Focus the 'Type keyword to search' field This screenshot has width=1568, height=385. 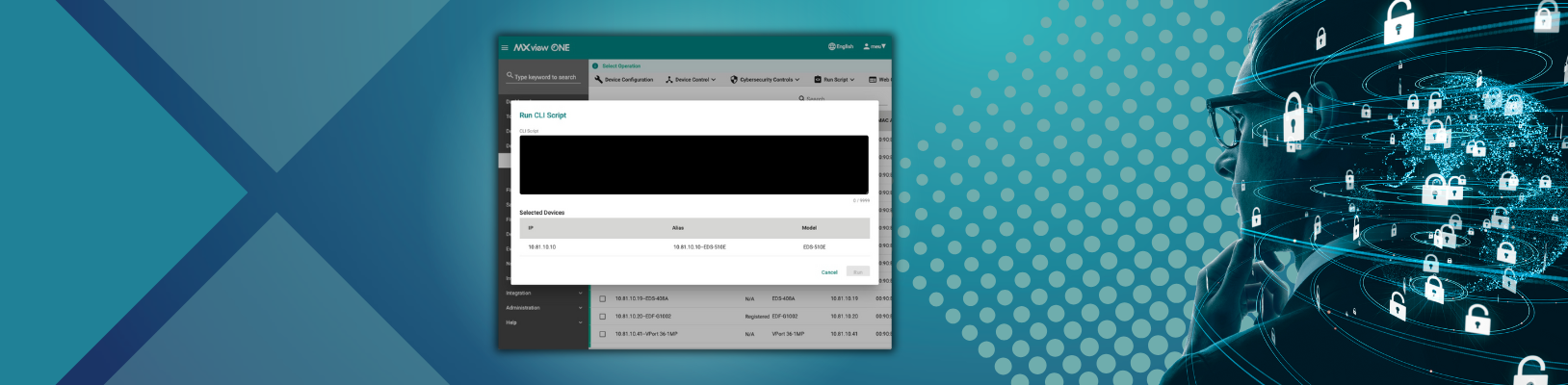pos(545,77)
